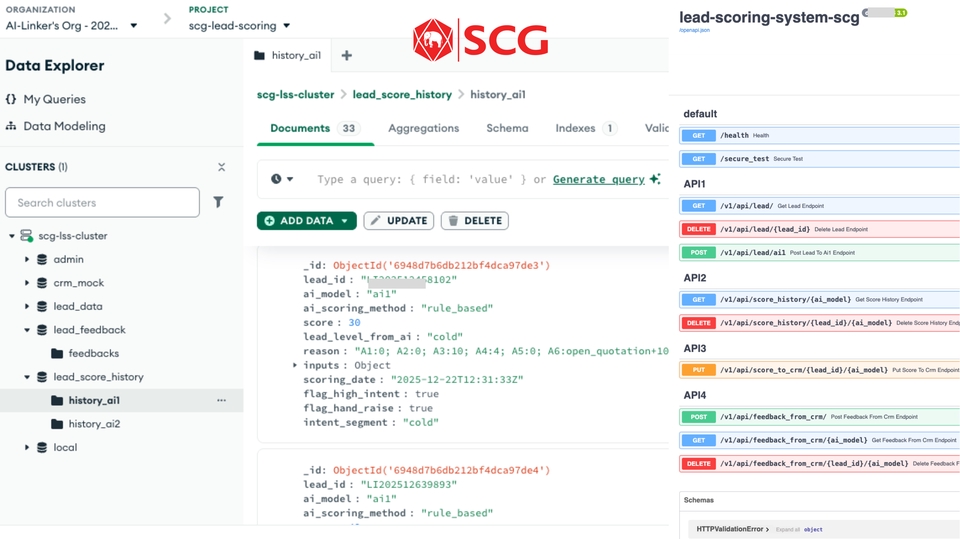960x539 pixels.
Task: Switch to the Schema tab
Action: (x=507, y=128)
